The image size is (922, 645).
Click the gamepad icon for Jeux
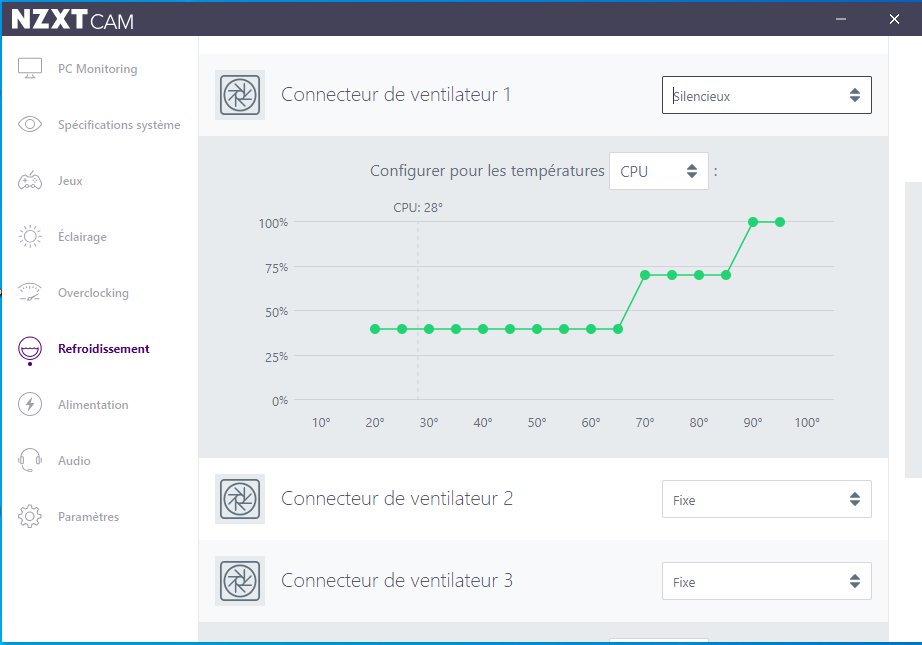tap(30, 181)
